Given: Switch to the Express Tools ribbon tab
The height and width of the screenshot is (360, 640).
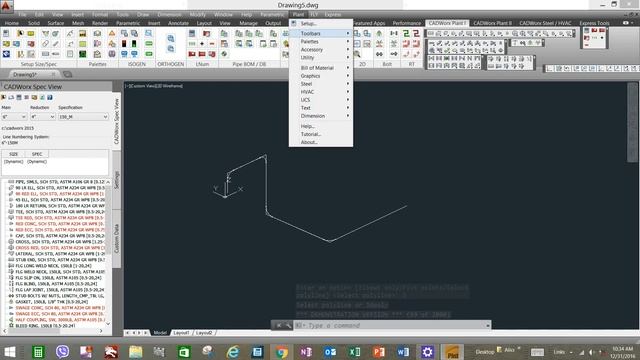Looking at the screenshot, I should coord(594,23).
